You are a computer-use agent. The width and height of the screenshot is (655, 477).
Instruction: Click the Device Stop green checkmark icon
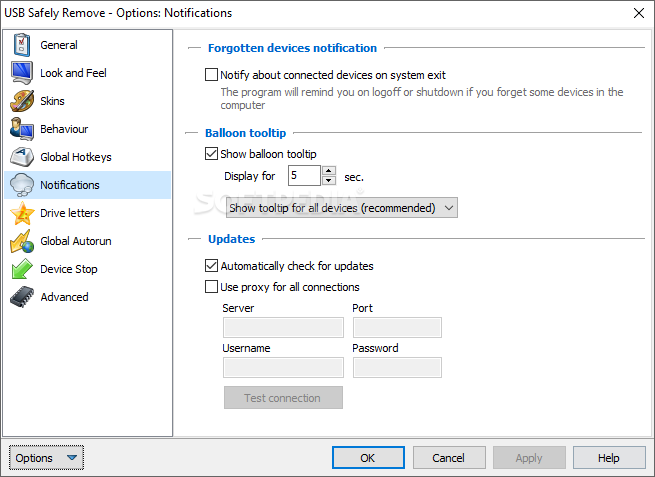pos(22,269)
